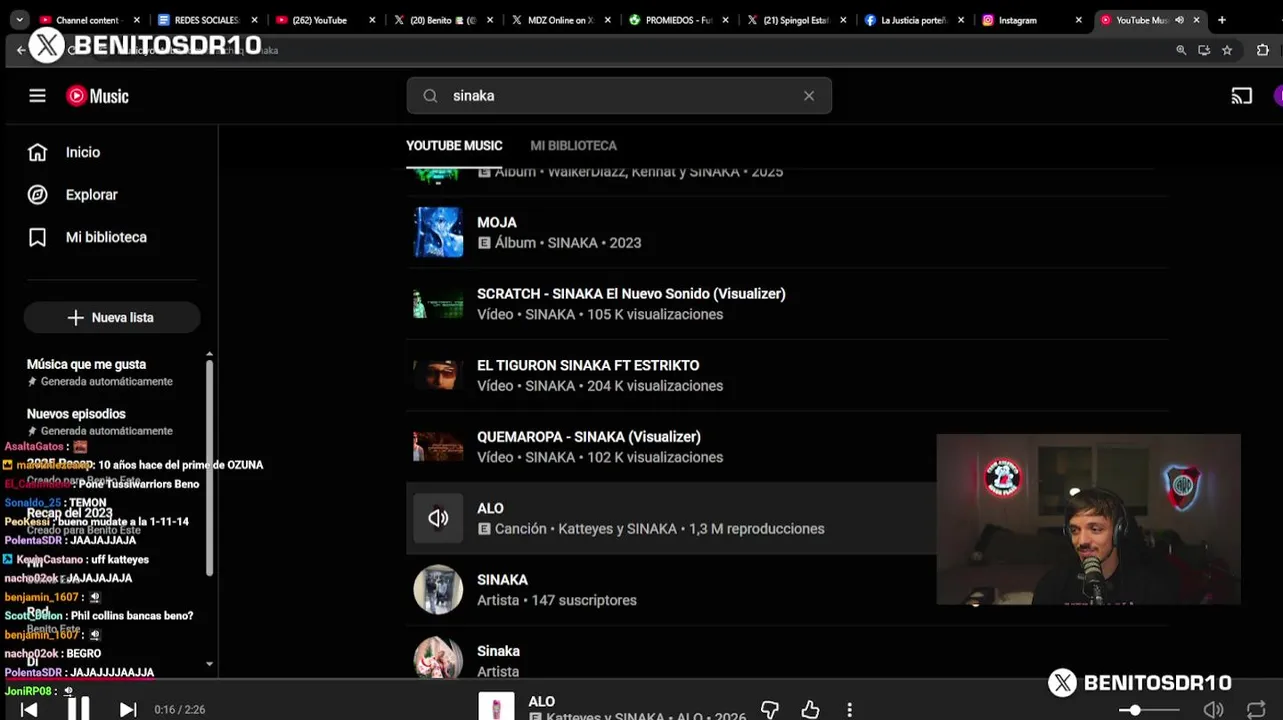This screenshot has height=720, width=1283.
Task: Switch to the MI BIBLIOTECA results tab
Action: pos(573,146)
